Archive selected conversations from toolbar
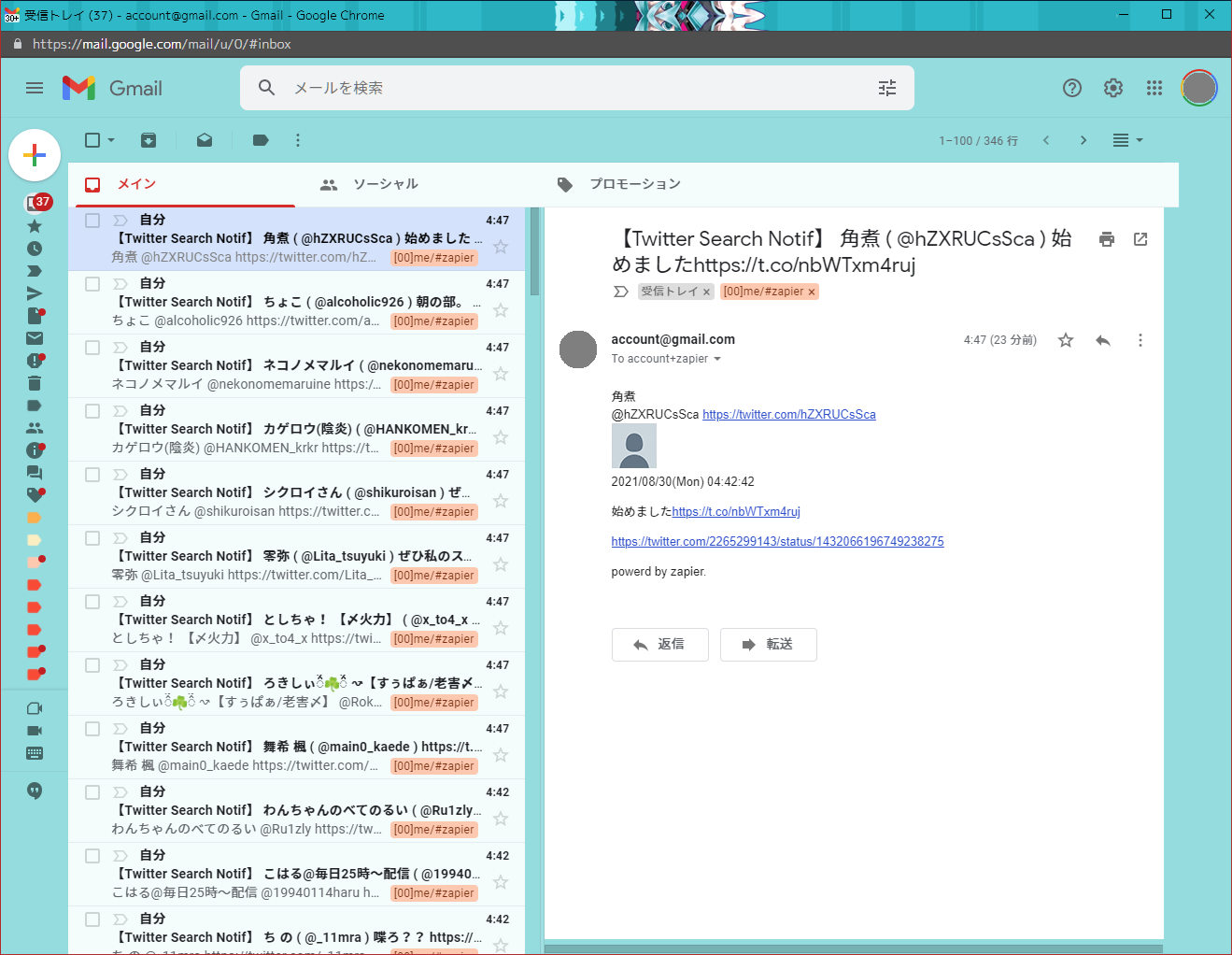1232x955 pixels. [149, 140]
